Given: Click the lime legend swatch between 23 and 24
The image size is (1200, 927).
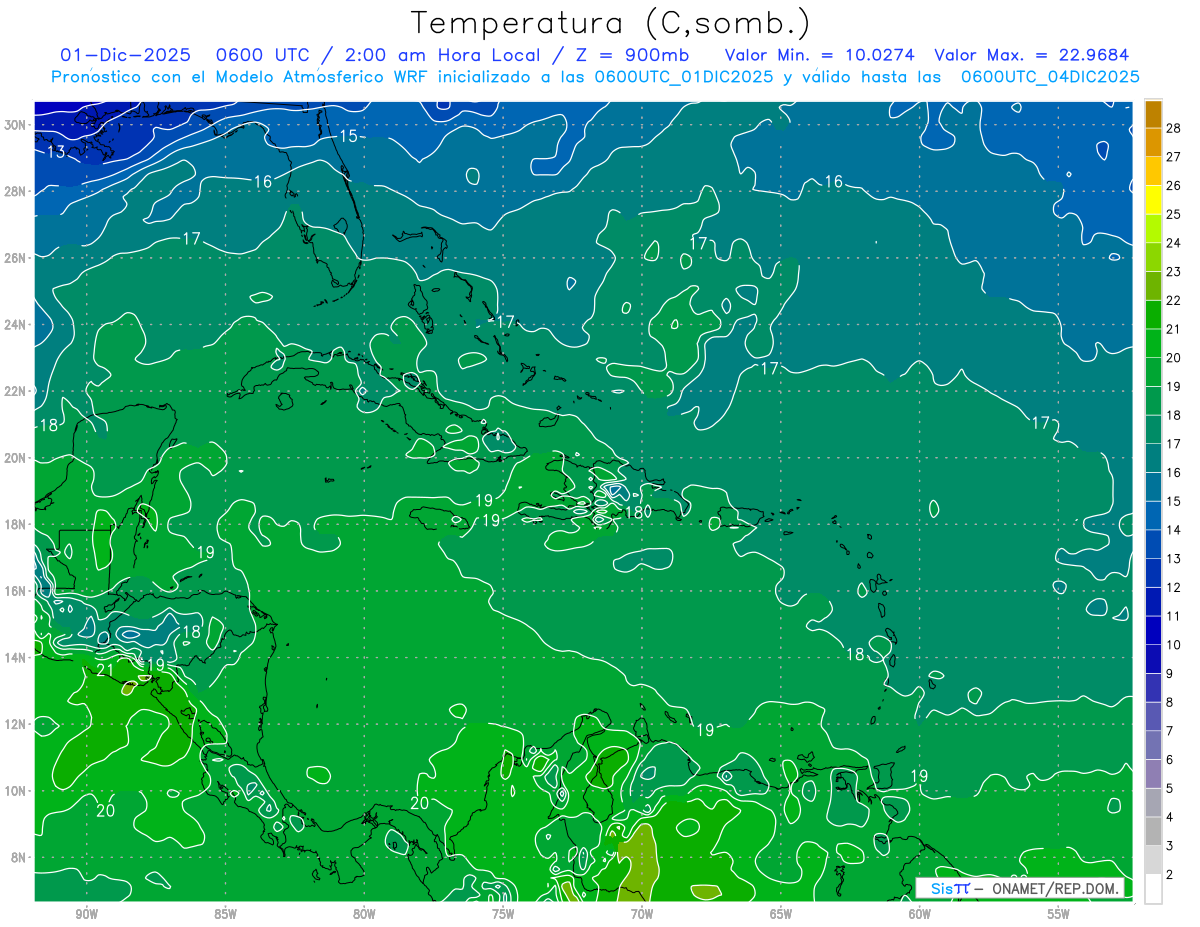Looking at the screenshot, I should pos(1153,257).
